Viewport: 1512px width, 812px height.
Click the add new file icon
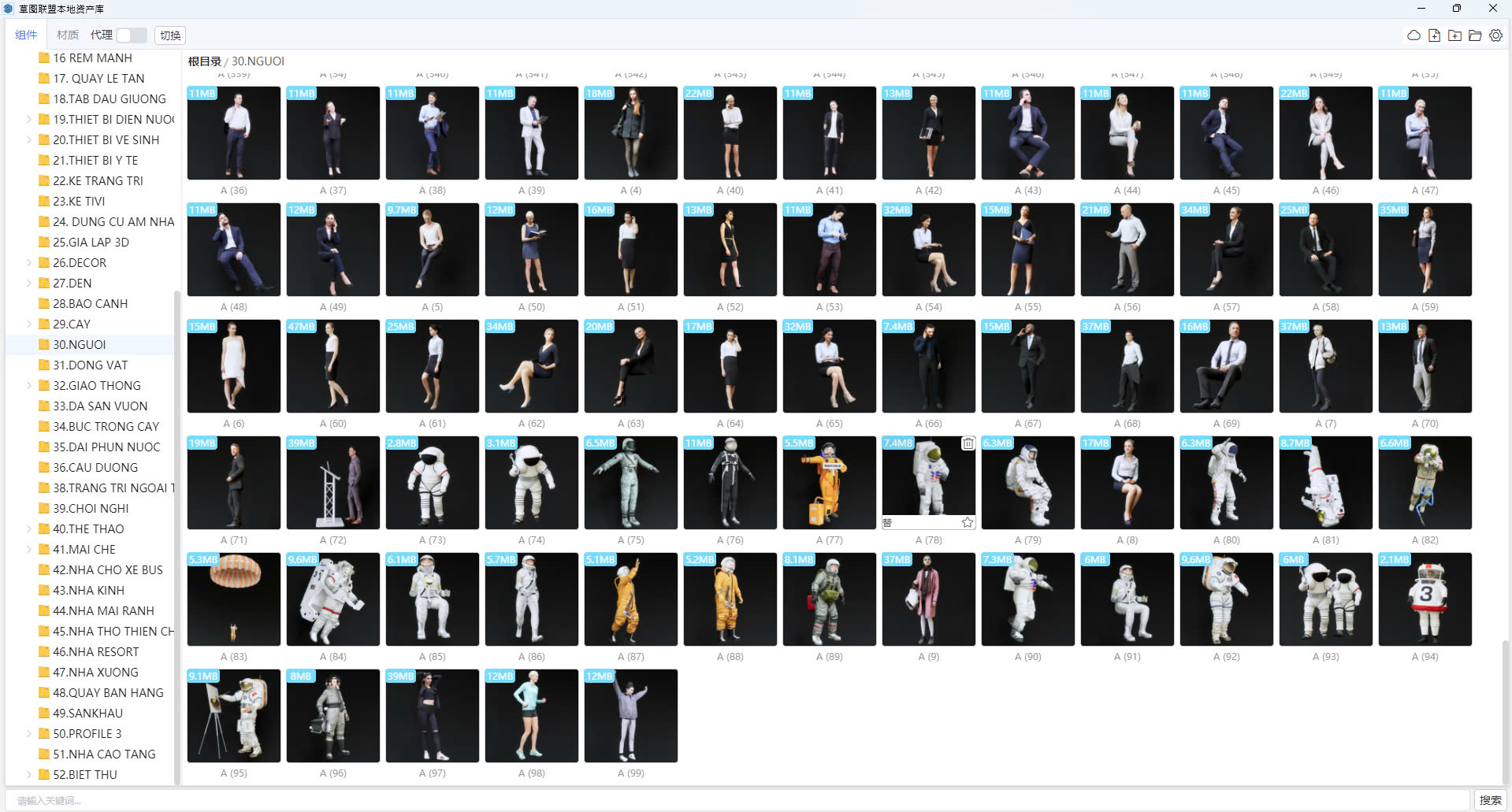(1434, 35)
